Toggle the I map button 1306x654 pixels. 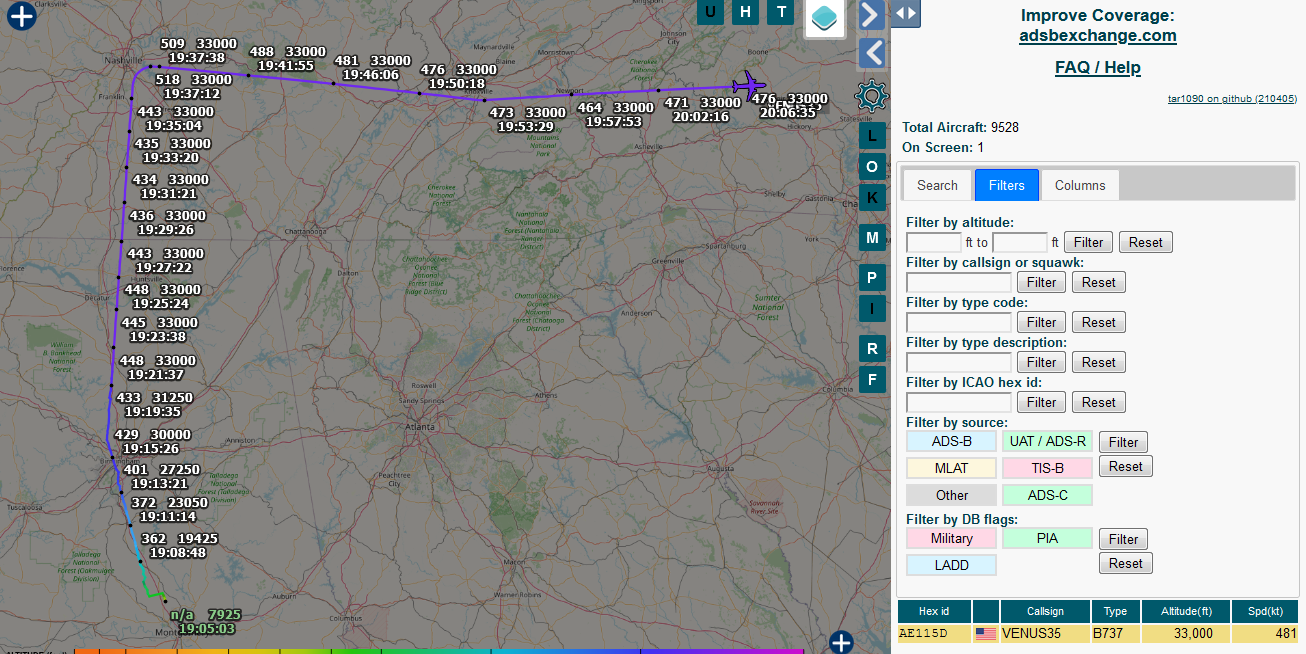[872, 309]
